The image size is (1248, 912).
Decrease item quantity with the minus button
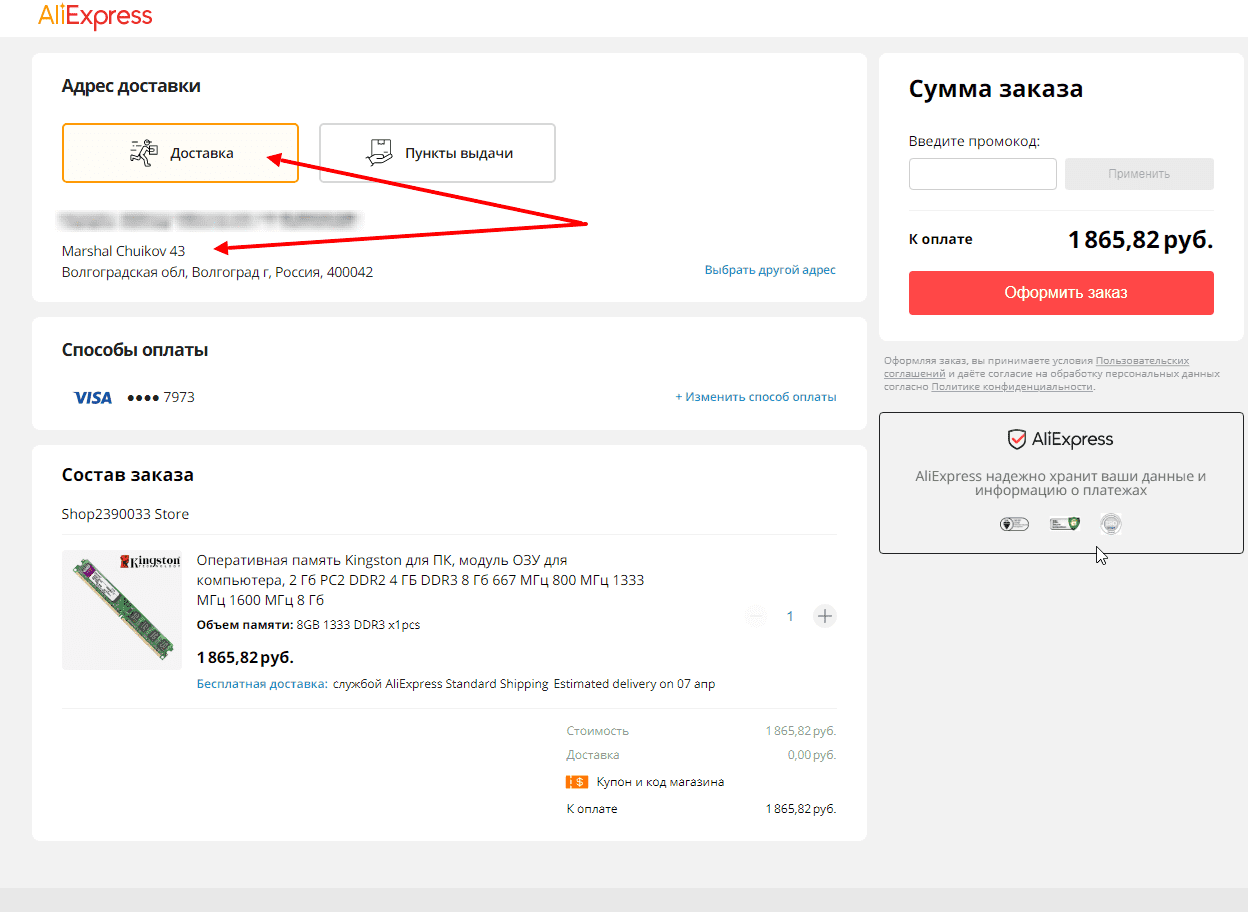[756, 616]
